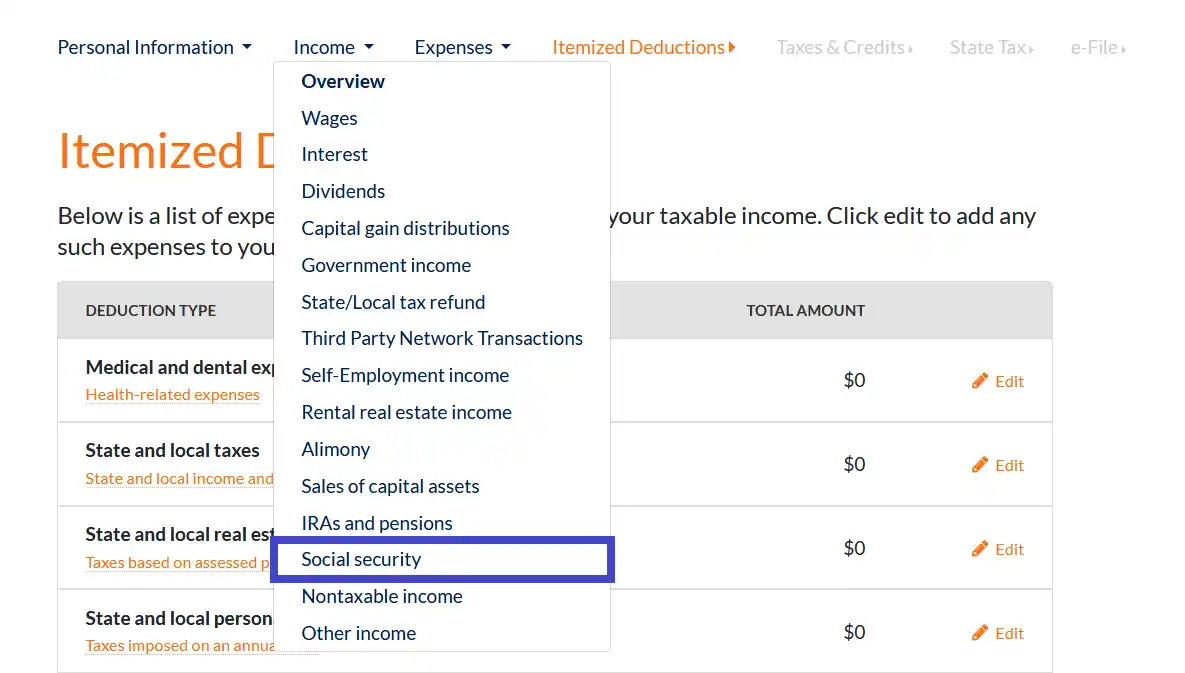Select Social security from Income menu
The height and width of the screenshot is (673, 1185).
pyautogui.click(x=361, y=559)
